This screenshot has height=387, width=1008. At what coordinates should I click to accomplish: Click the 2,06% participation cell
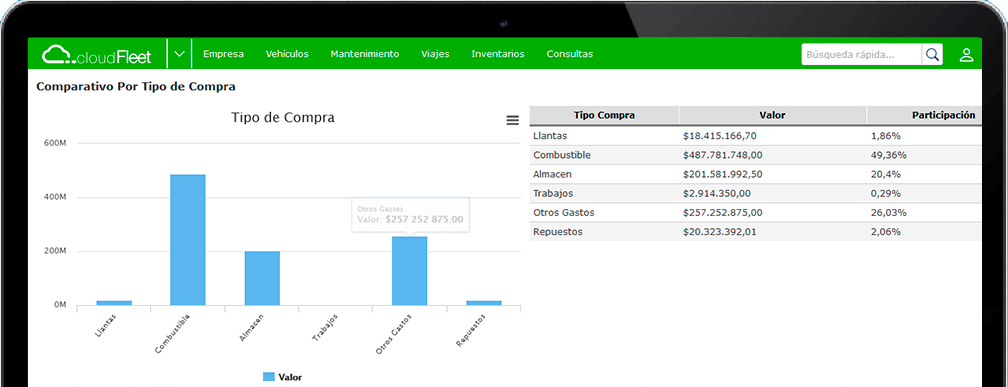coord(886,232)
